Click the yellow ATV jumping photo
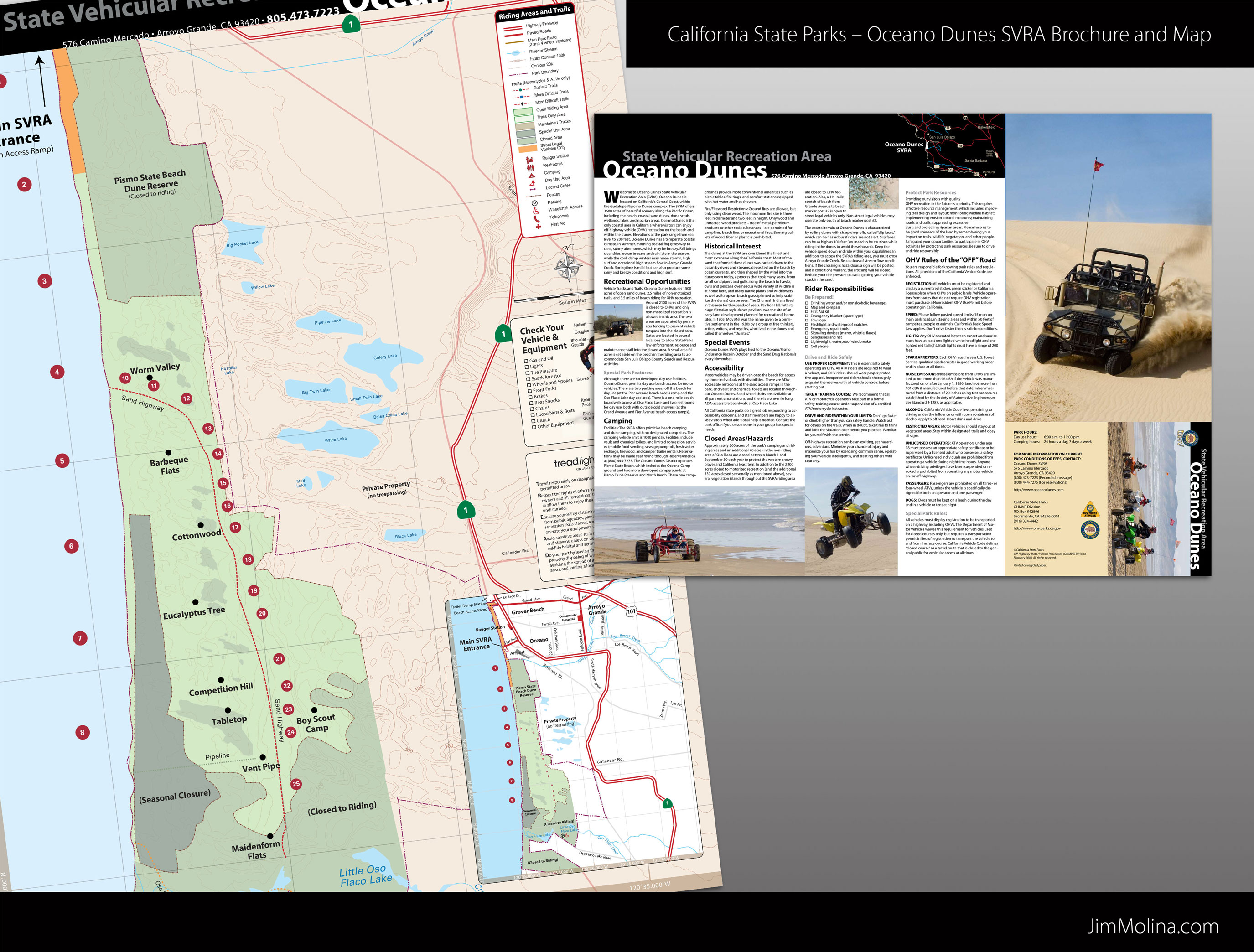This screenshot has width=1254, height=952. click(851, 523)
